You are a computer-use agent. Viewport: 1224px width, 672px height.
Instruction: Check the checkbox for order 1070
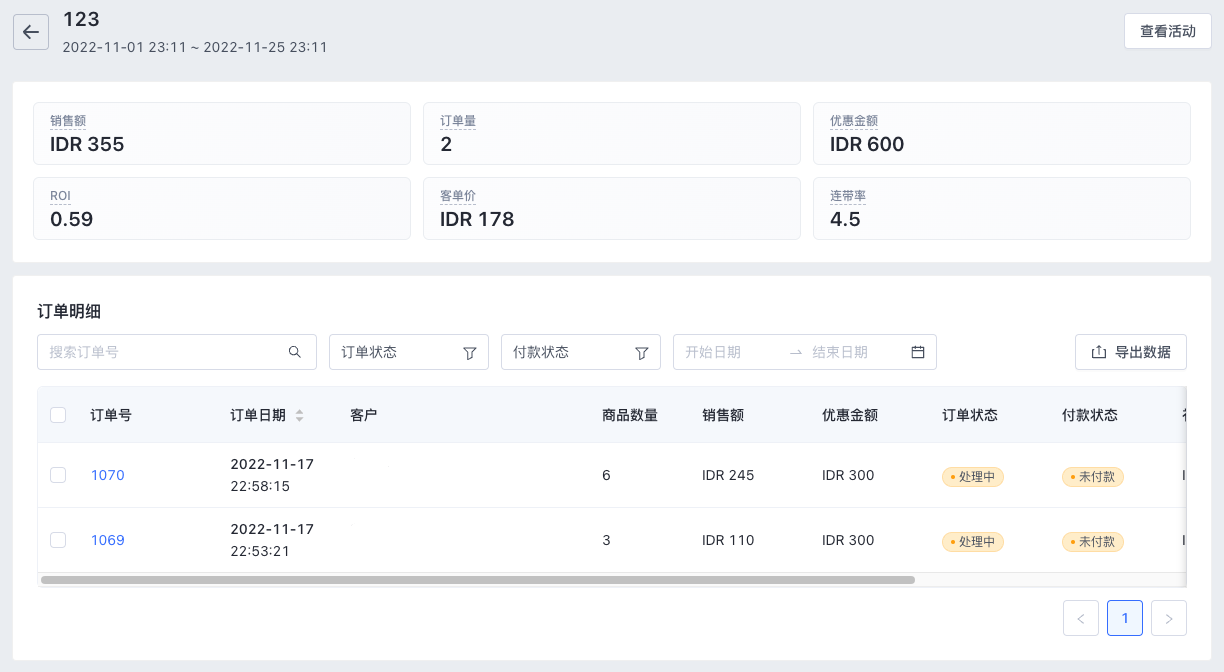(57, 475)
